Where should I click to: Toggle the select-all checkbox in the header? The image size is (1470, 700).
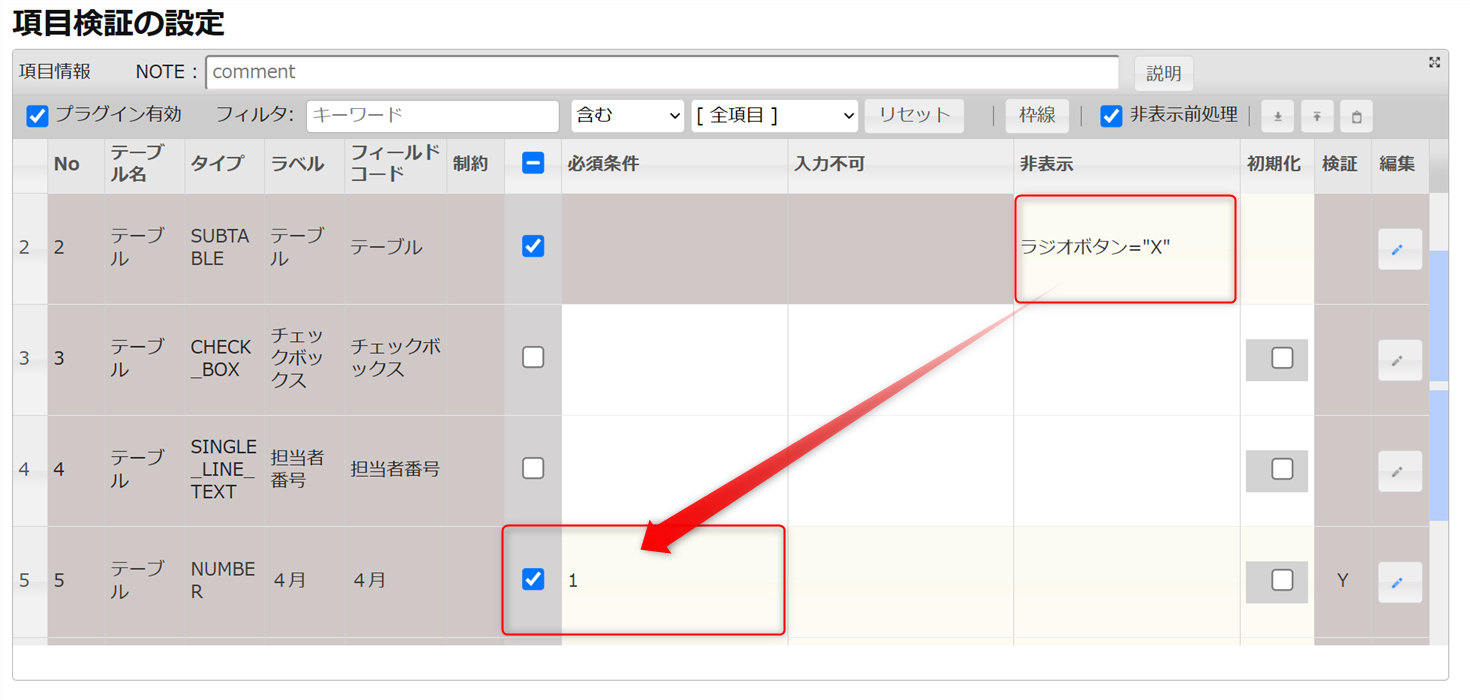click(x=533, y=163)
